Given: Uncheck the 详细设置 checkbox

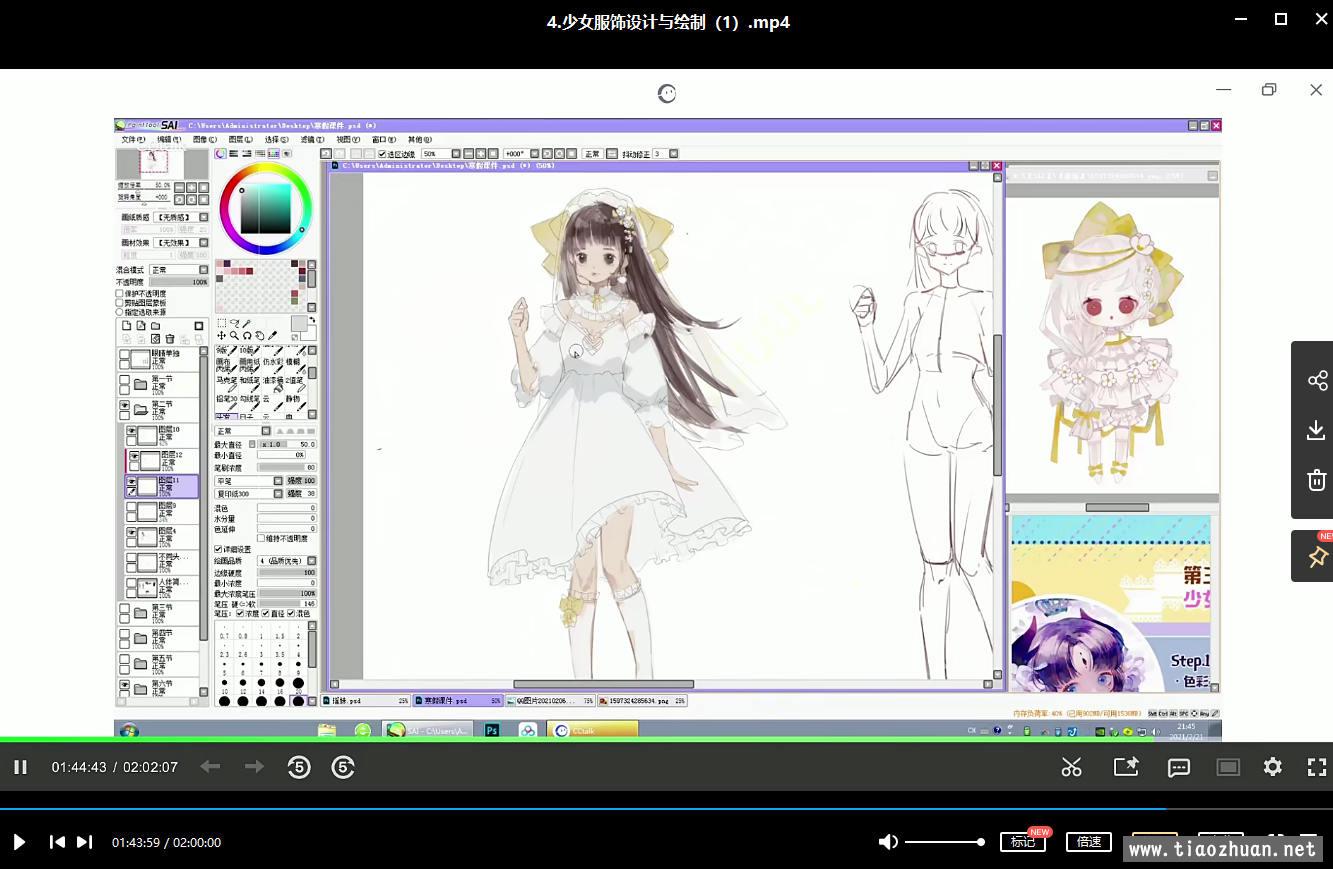Looking at the screenshot, I should (x=219, y=549).
